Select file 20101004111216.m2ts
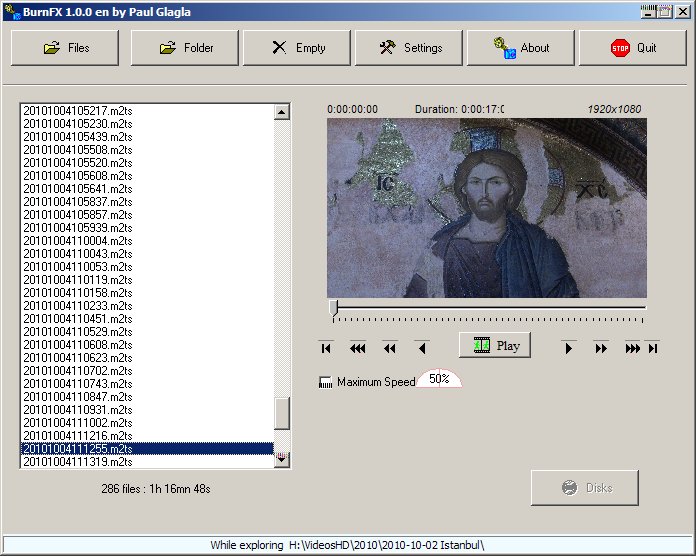 click(x=147, y=435)
